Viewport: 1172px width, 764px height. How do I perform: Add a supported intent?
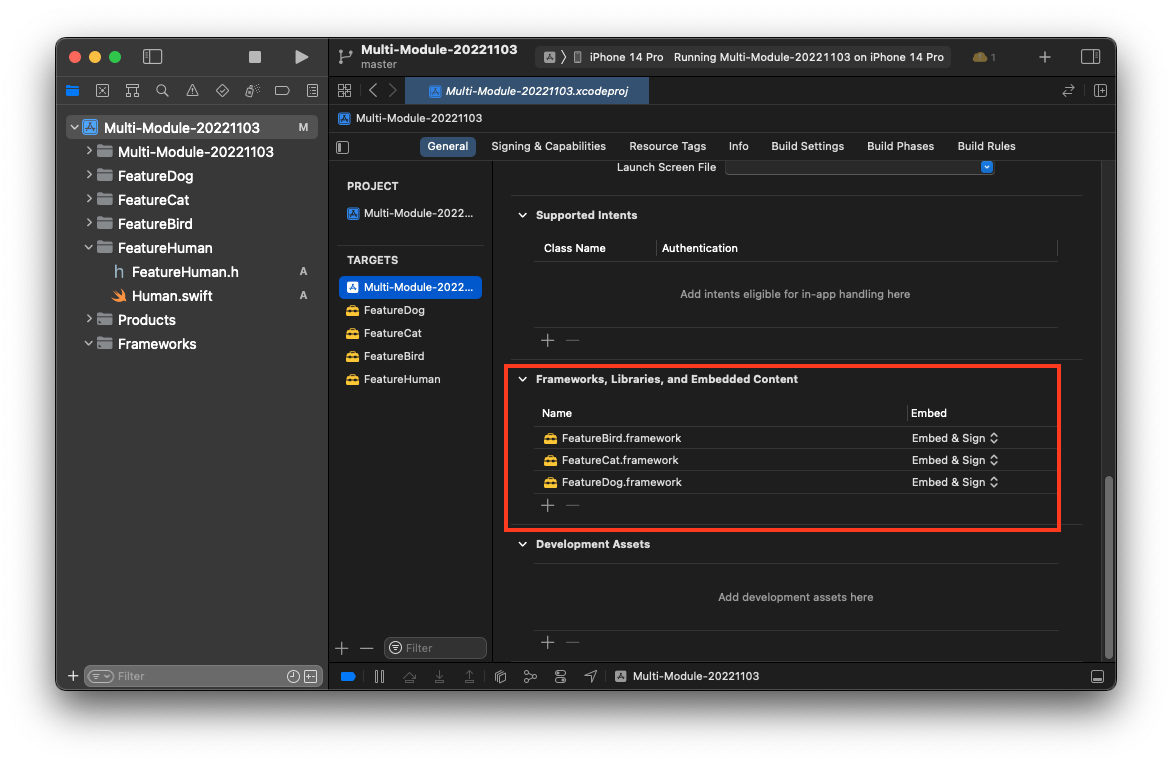(x=548, y=341)
